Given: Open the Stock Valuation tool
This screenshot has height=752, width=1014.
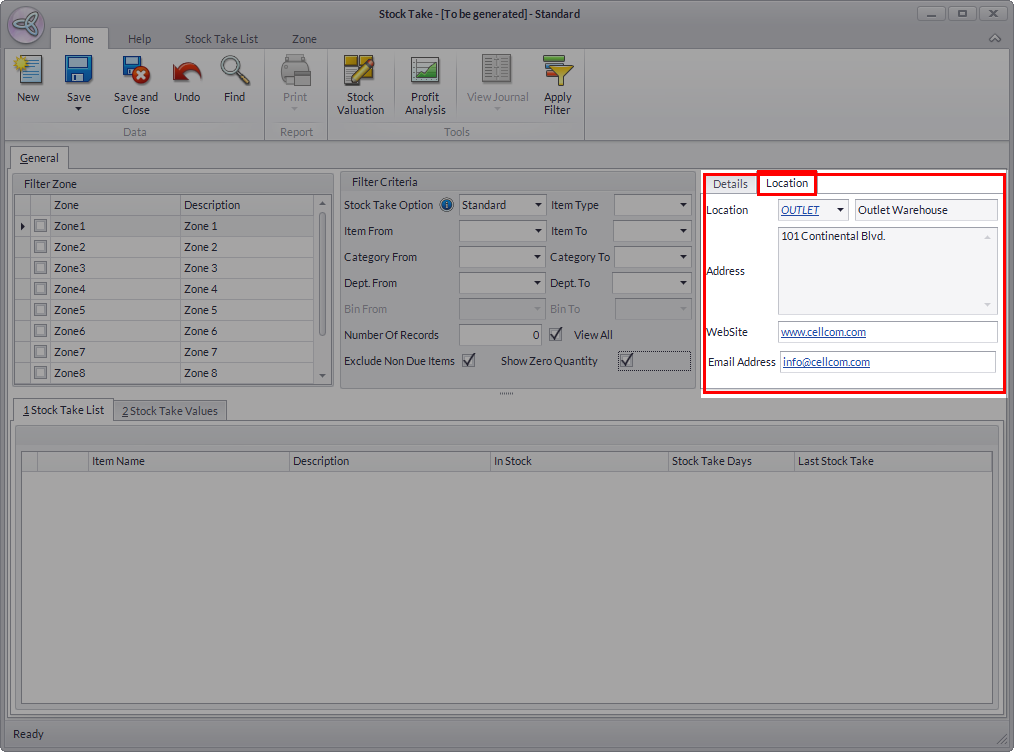Looking at the screenshot, I should tap(360, 72).
